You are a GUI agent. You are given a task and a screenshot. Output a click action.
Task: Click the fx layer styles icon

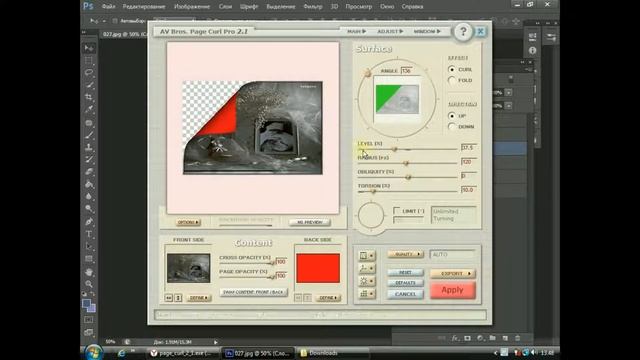click(455, 338)
